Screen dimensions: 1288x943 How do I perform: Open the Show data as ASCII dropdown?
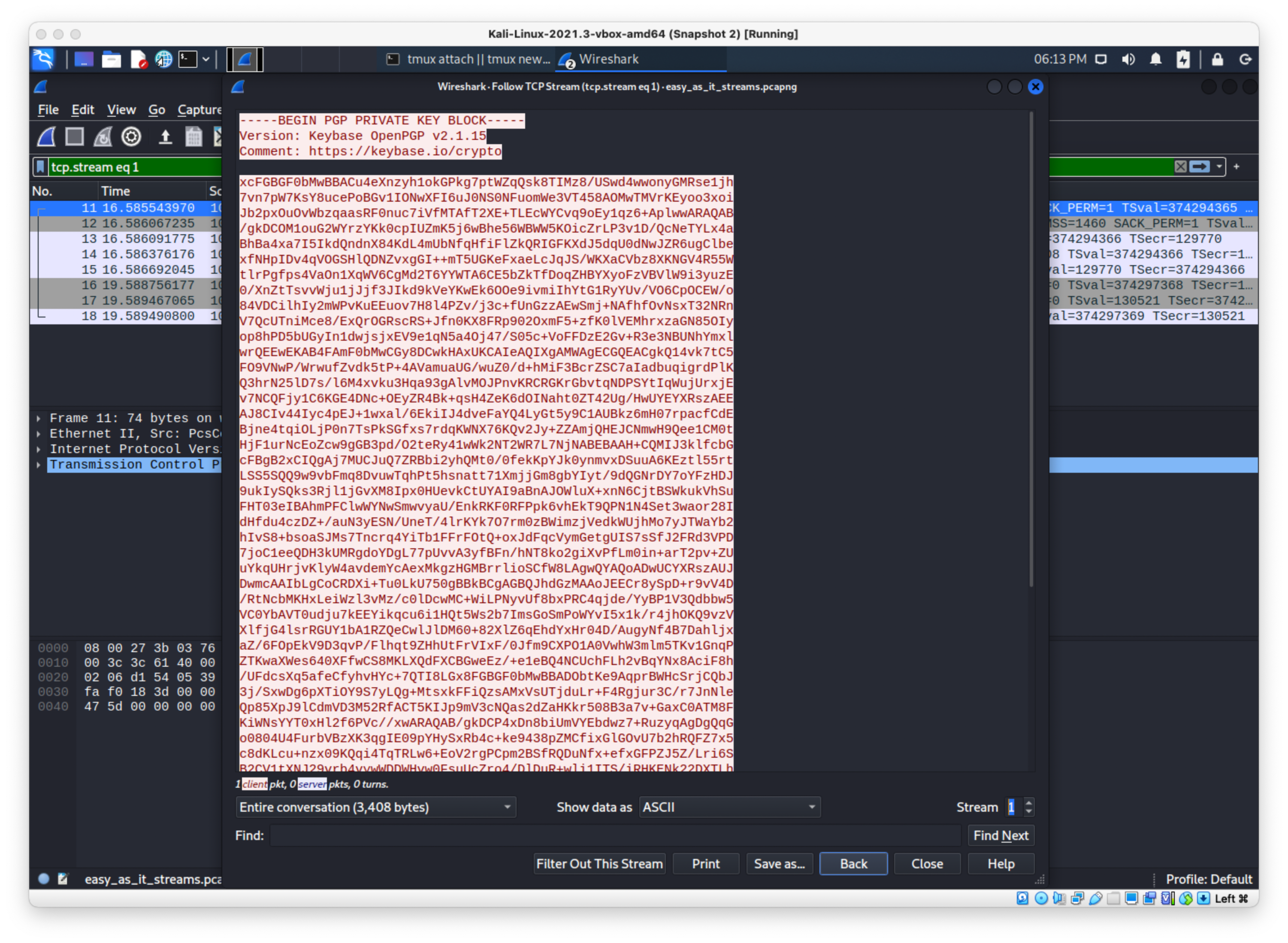click(x=730, y=807)
